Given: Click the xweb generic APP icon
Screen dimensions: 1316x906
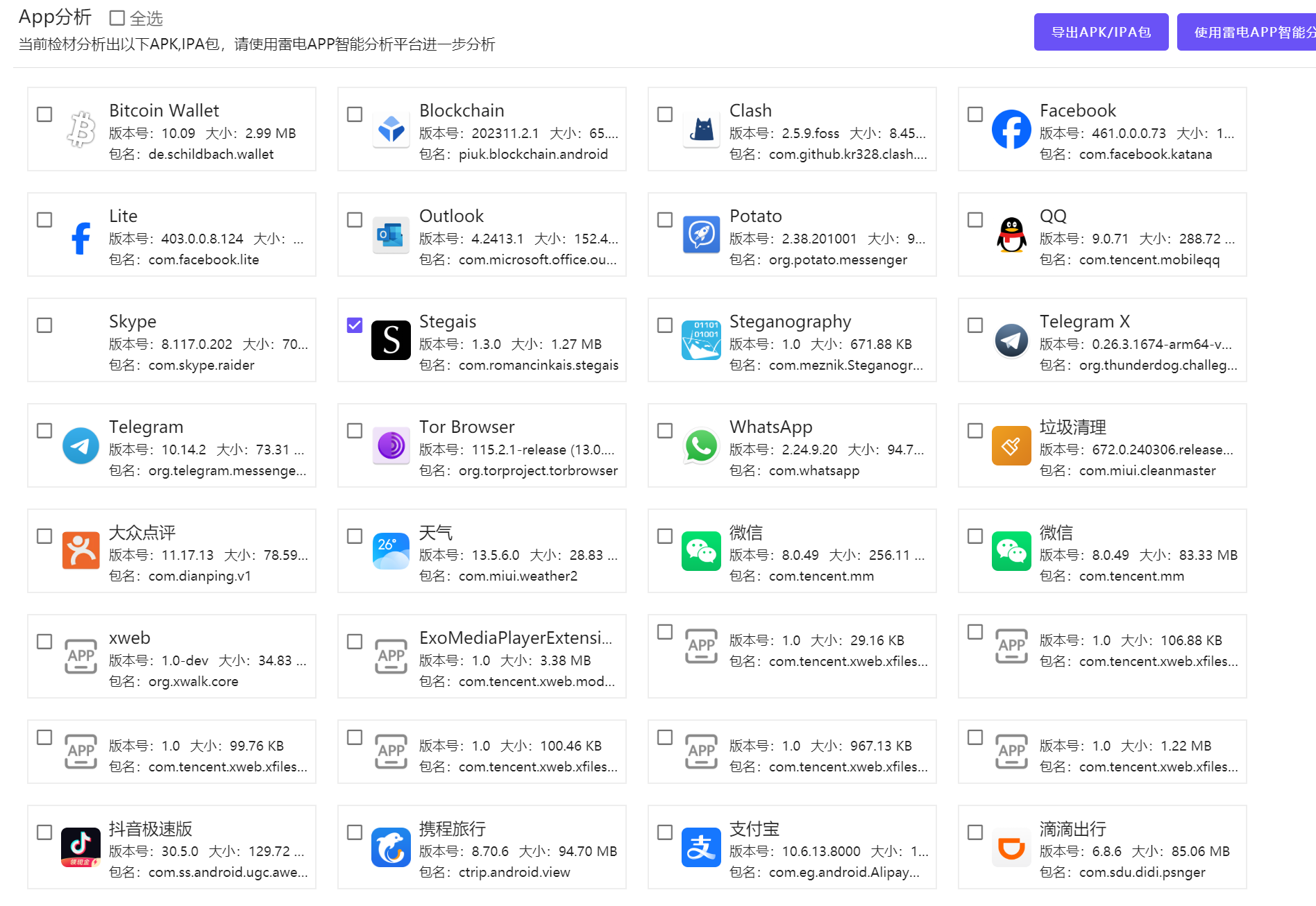Looking at the screenshot, I should coord(81,657).
